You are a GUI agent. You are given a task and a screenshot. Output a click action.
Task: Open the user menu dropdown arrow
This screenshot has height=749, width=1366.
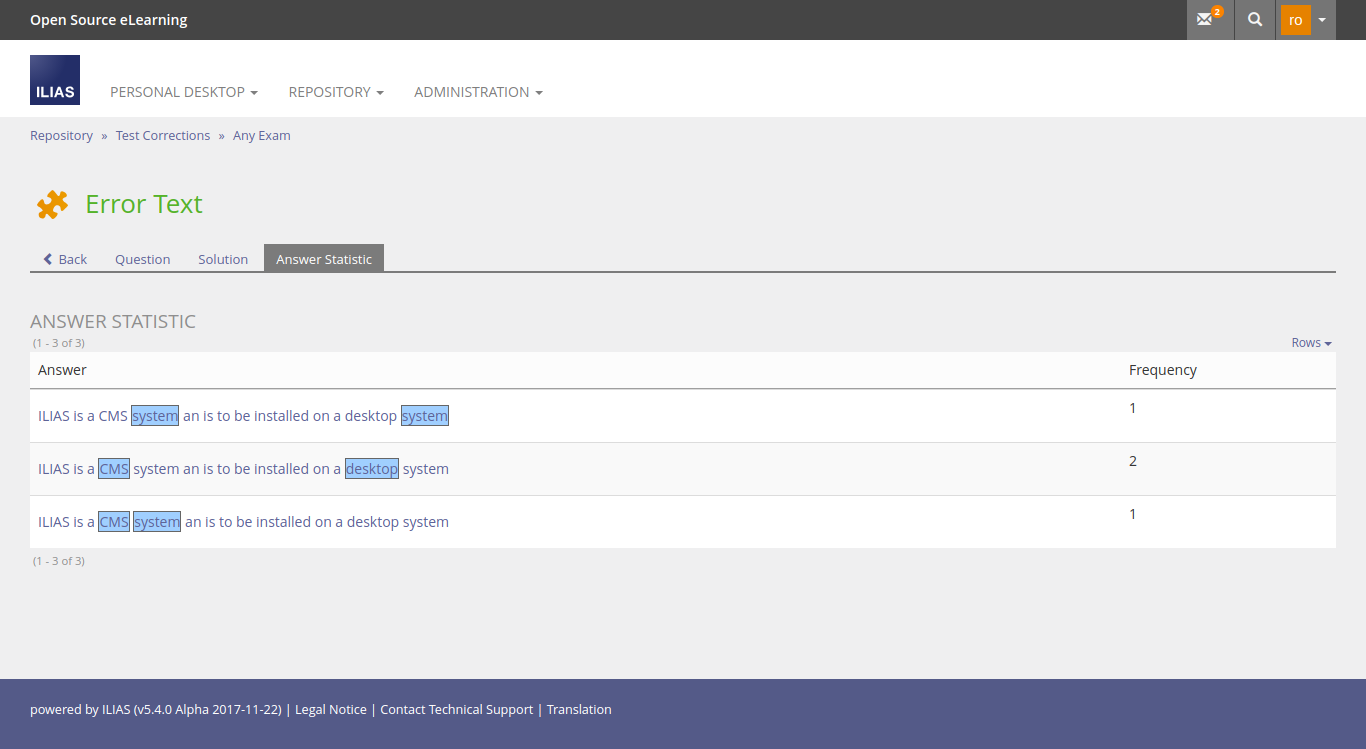click(1322, 20)
